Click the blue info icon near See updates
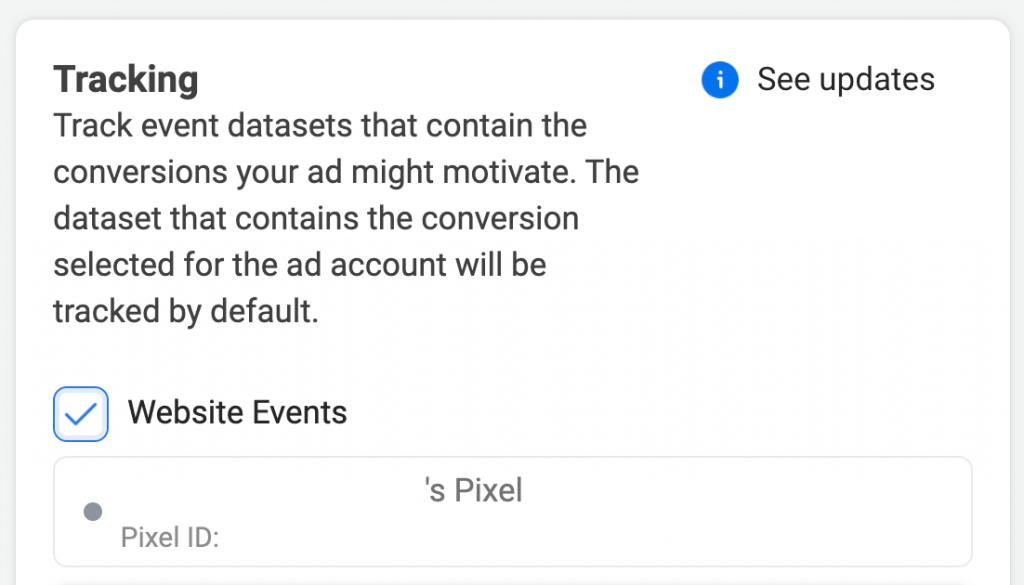Screen dimensions: 1024x585 (720, 80)
